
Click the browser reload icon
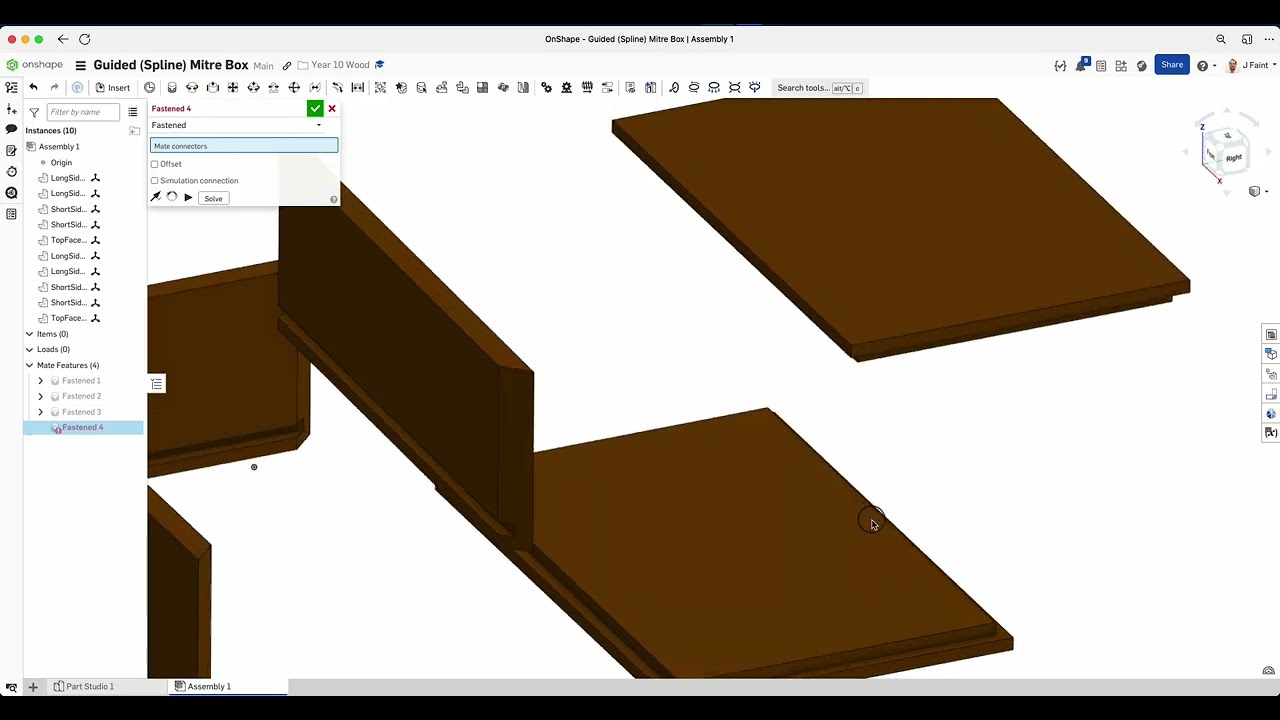click(x=85, y=39)
